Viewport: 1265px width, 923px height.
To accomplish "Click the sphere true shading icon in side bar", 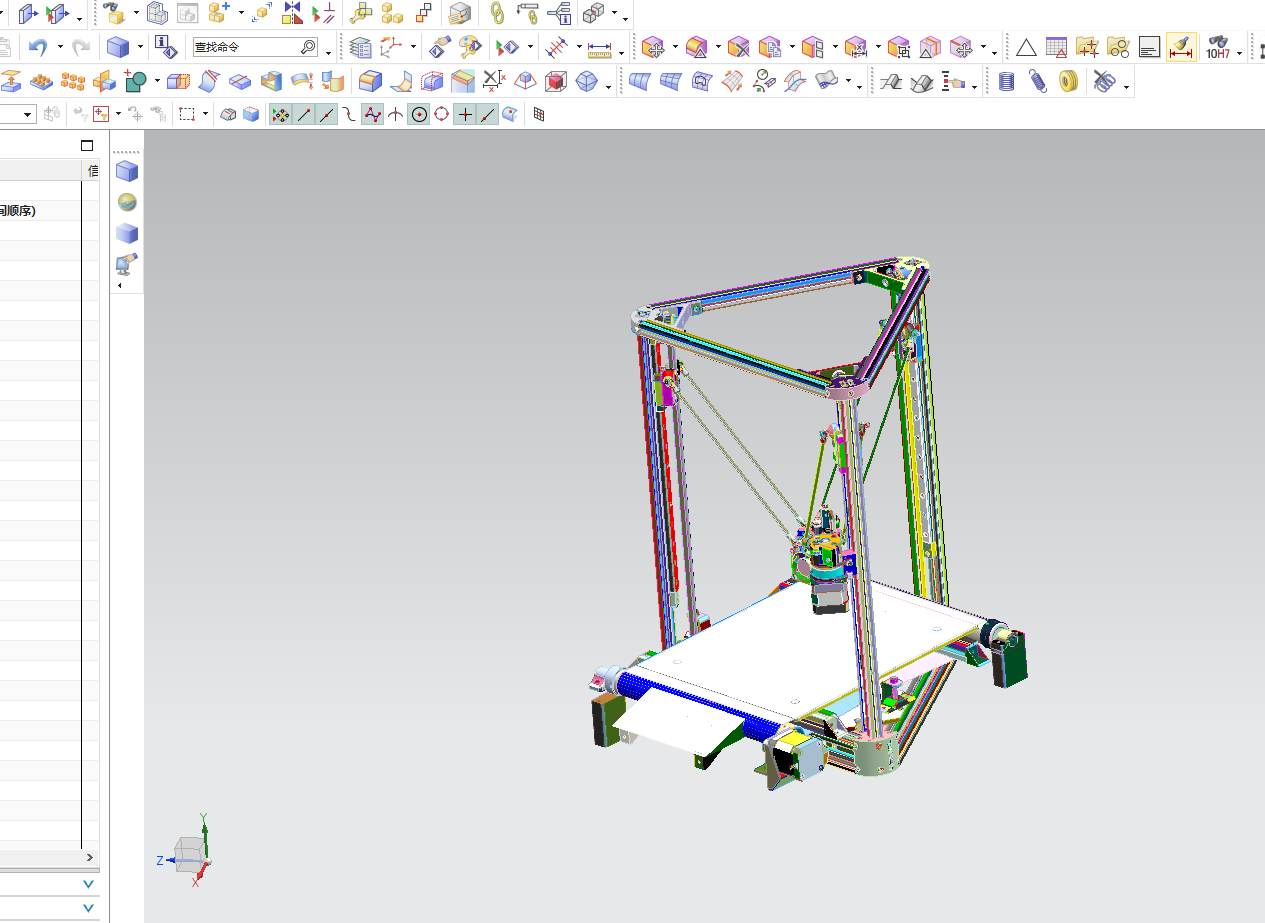I will pos(126,202).
